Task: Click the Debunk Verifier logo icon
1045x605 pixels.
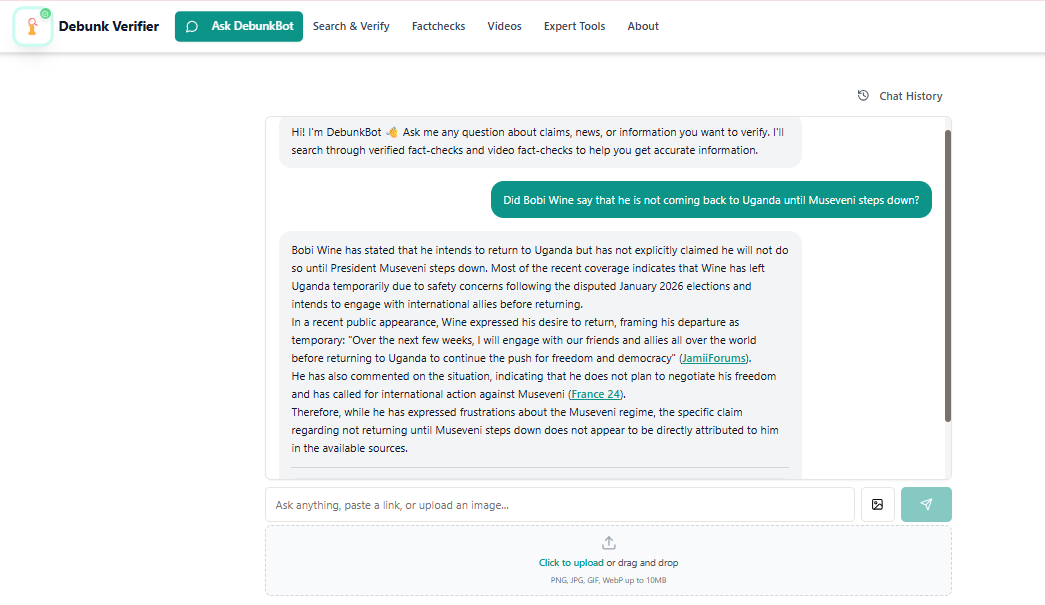Action: [33, 27]
